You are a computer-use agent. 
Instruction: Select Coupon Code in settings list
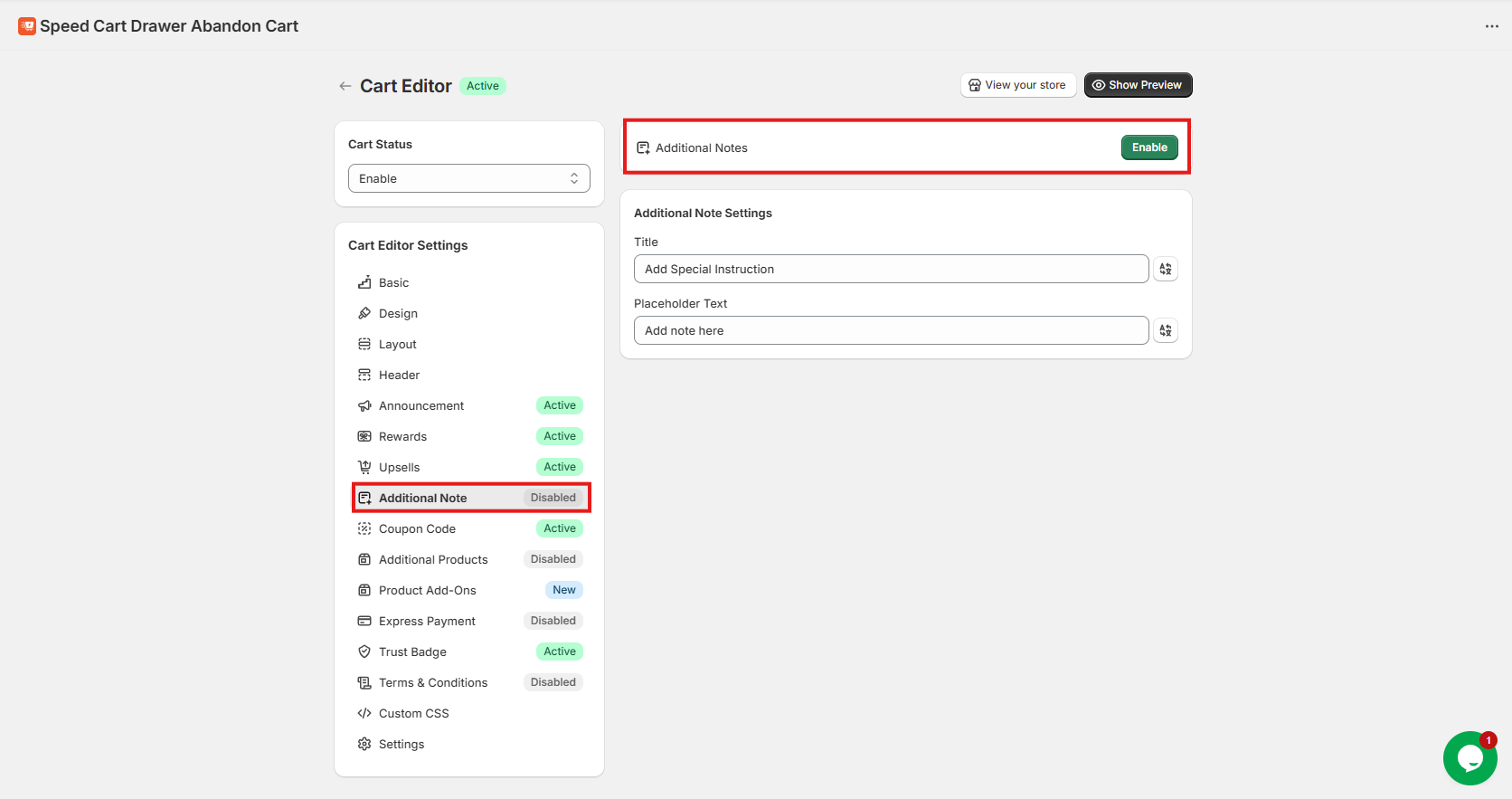coord(417,528)
